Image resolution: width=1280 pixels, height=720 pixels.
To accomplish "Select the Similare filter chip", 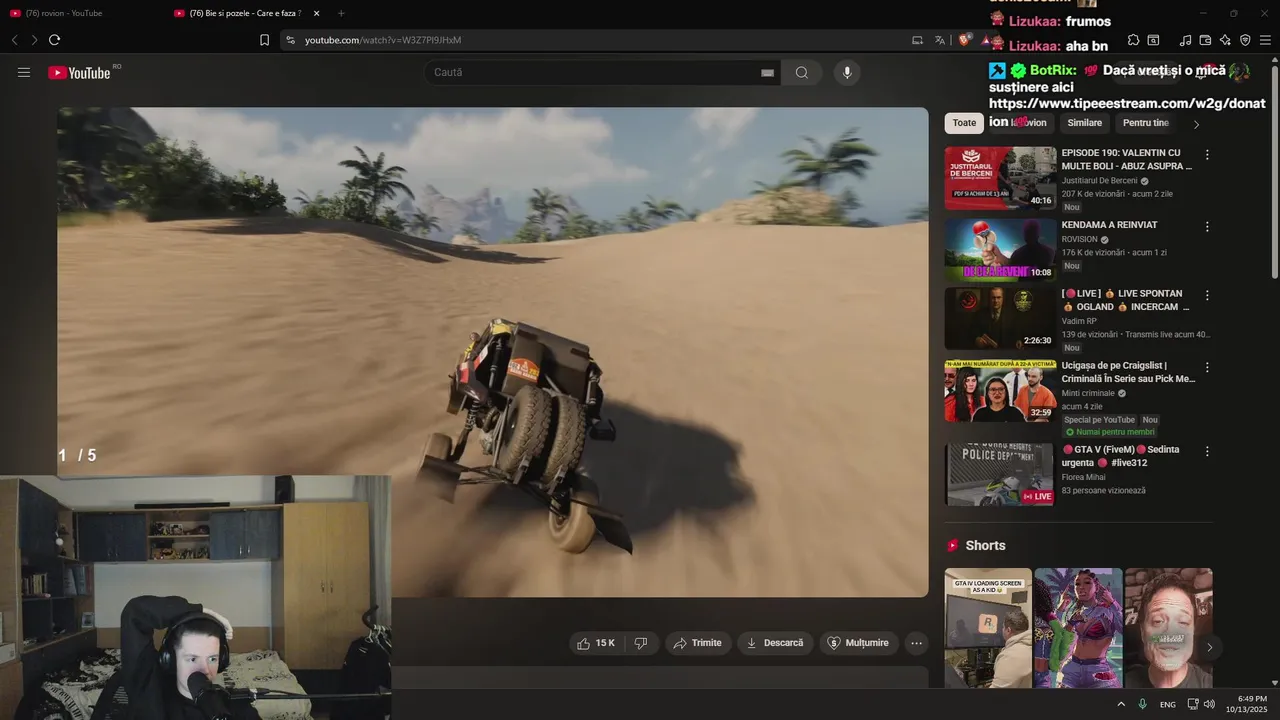I will (x=1084, y=123).
